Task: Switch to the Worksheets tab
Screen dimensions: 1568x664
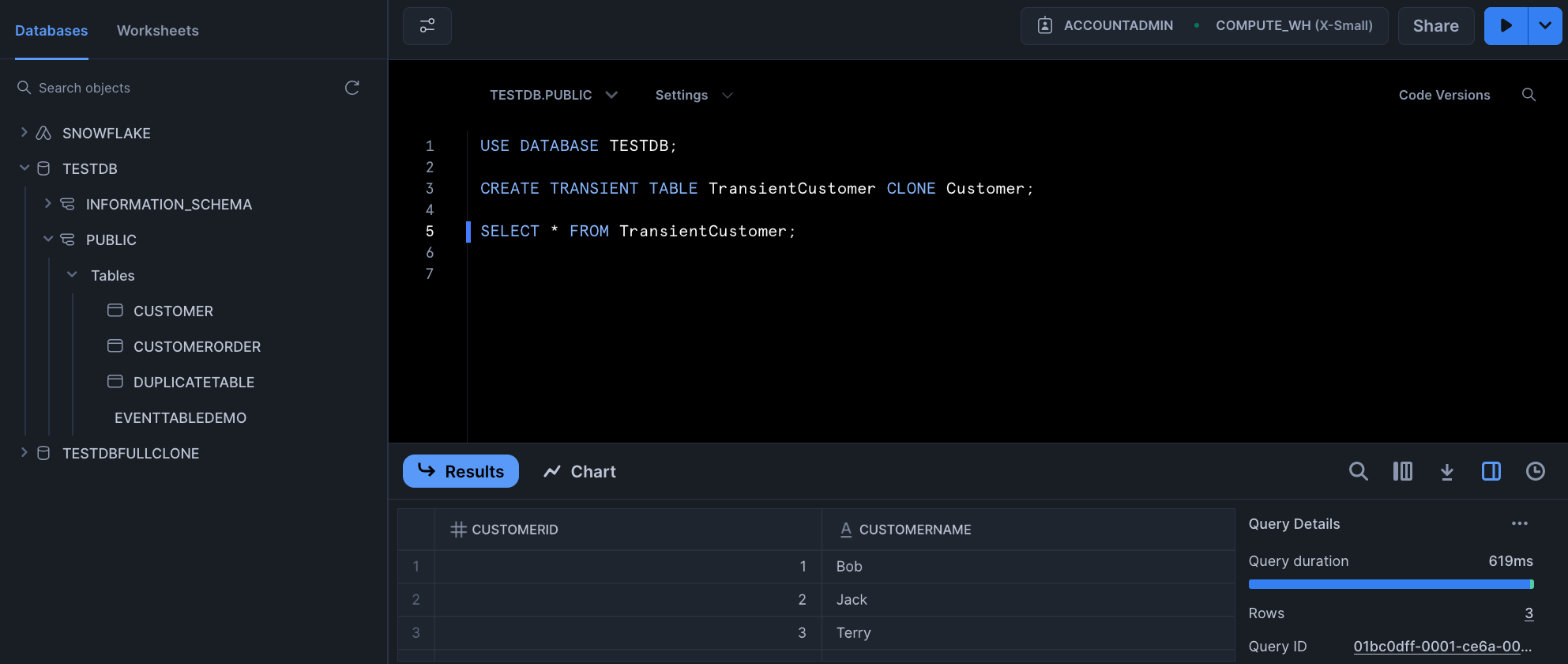Action: click(157, 31)
